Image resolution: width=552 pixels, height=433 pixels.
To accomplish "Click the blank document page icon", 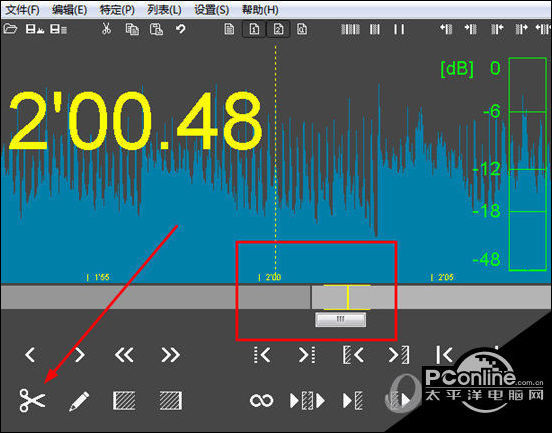I will pyautogui.click(x=229, y=29).
